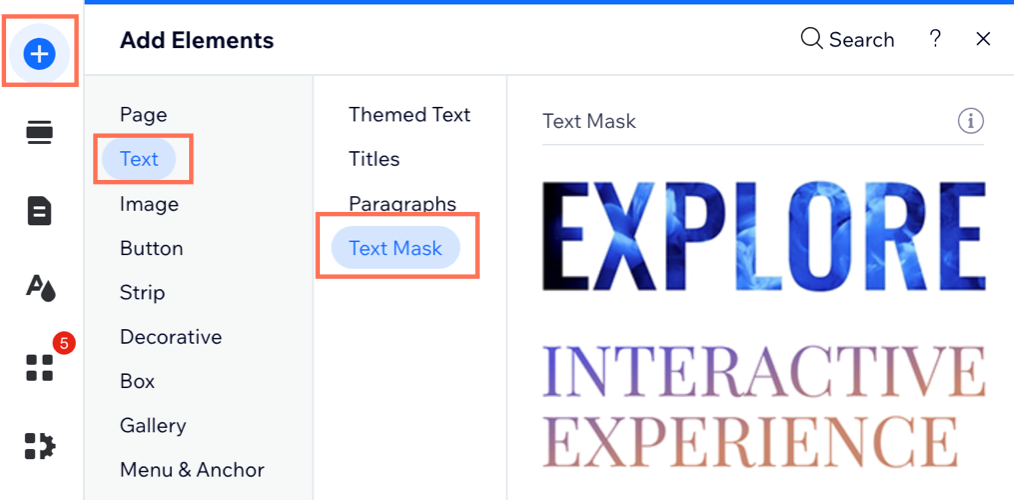Add the Interactive Experience gradient text mask
Viewport: 1014px width, 500px height.
[763, 406]
